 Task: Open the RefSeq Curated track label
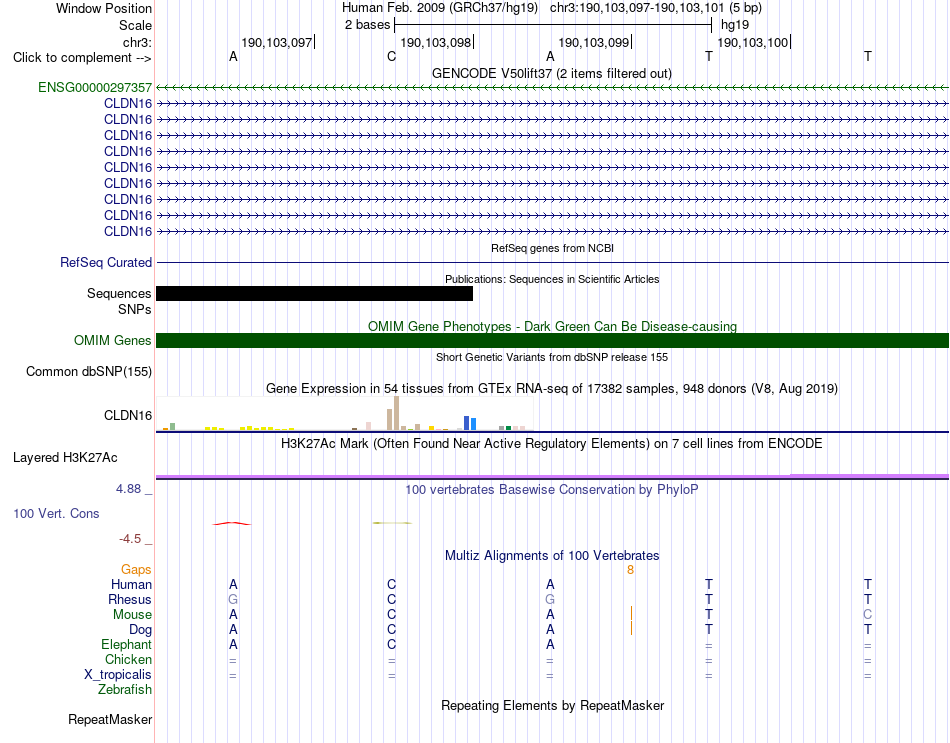click(x=105, y=262)
